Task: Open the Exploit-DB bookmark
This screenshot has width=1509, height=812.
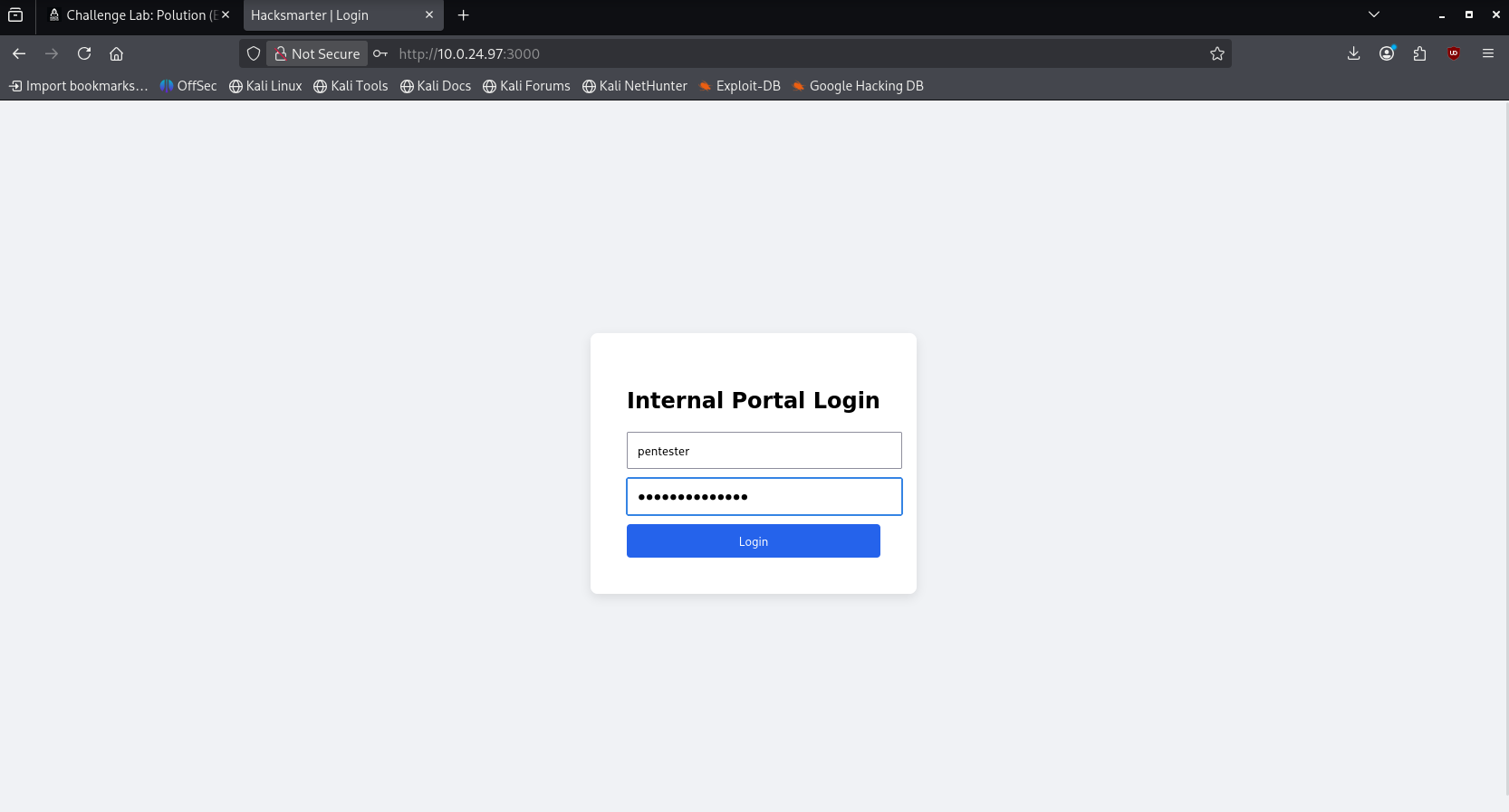Action: point(740,86)
